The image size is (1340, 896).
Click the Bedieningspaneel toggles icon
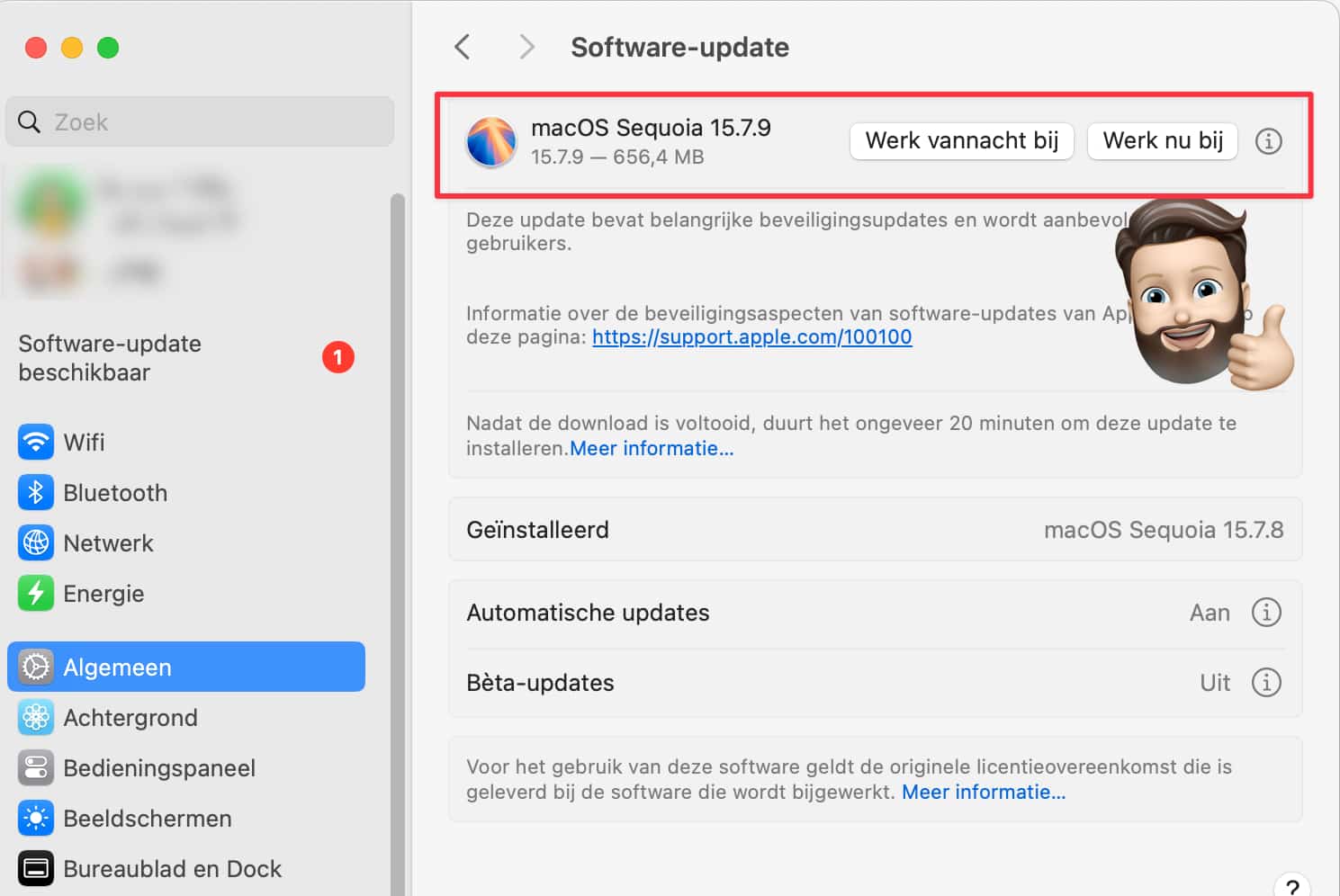(x=36, y=768)
